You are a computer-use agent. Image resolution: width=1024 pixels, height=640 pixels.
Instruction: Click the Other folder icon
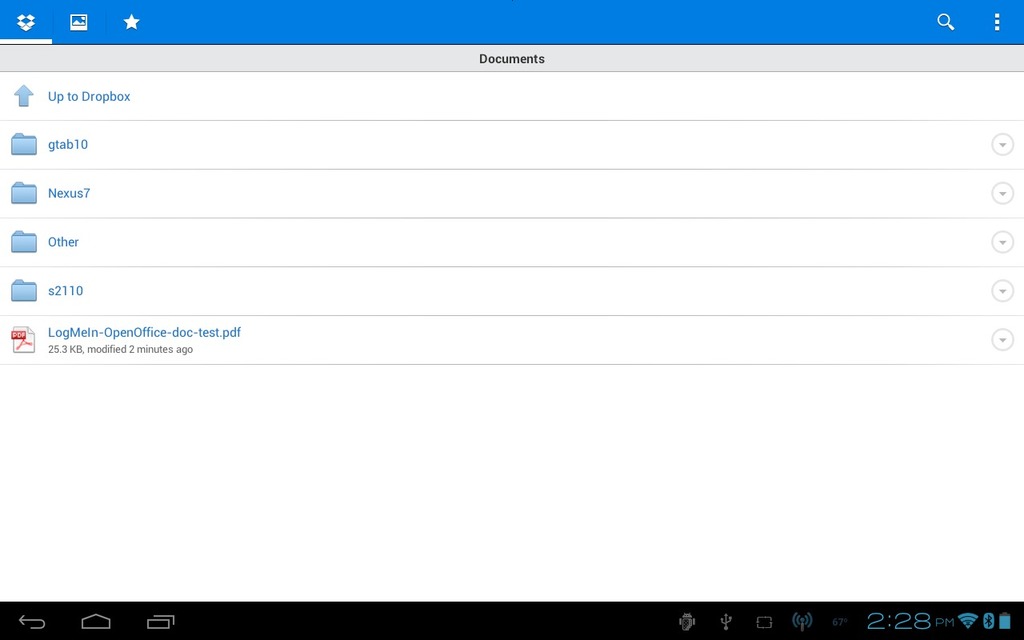tap(24, 242)
